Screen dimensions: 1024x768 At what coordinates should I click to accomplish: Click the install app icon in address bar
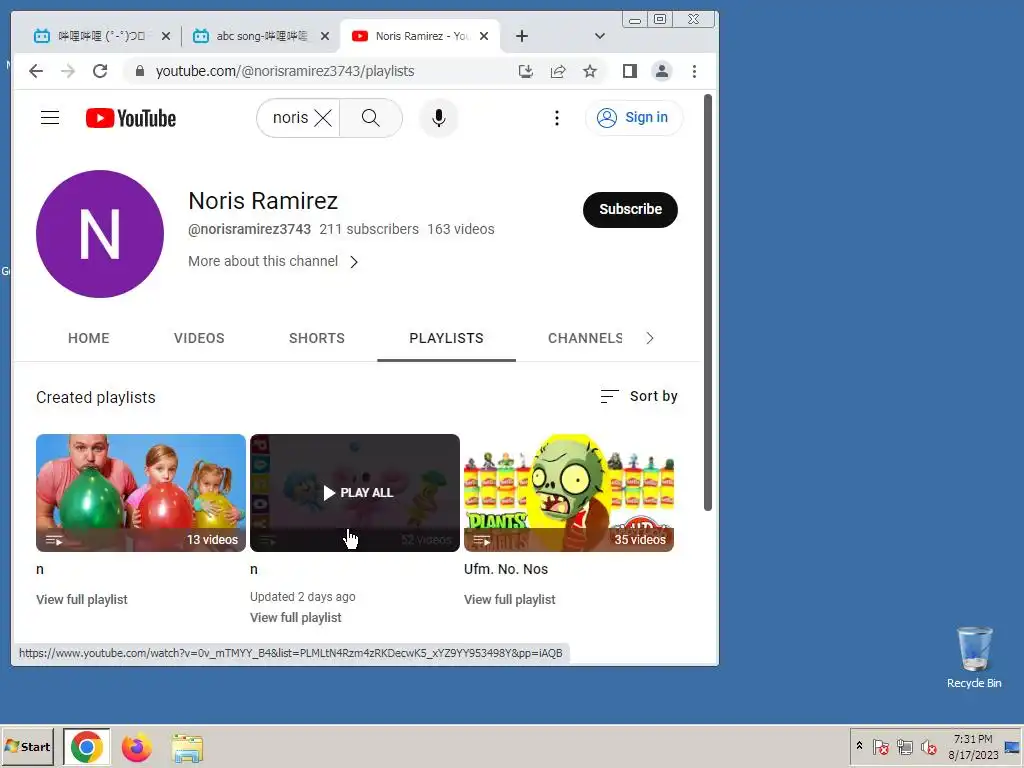(526, 71)
